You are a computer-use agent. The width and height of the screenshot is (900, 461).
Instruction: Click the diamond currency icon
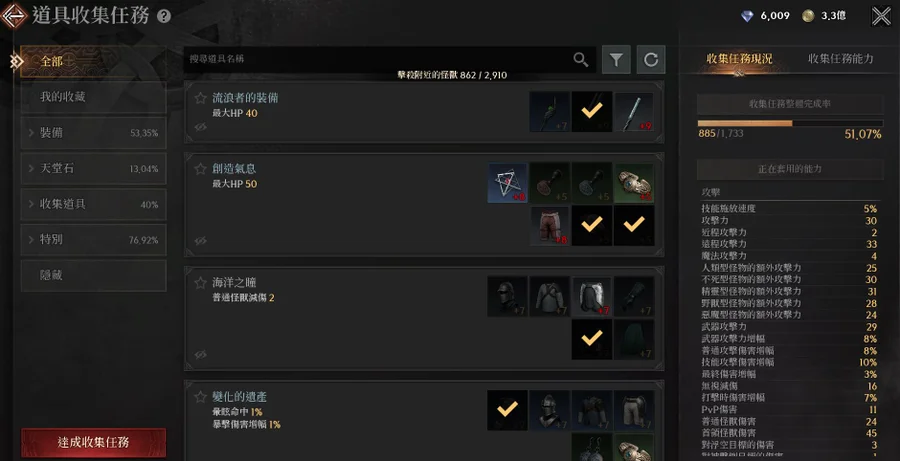747,16
